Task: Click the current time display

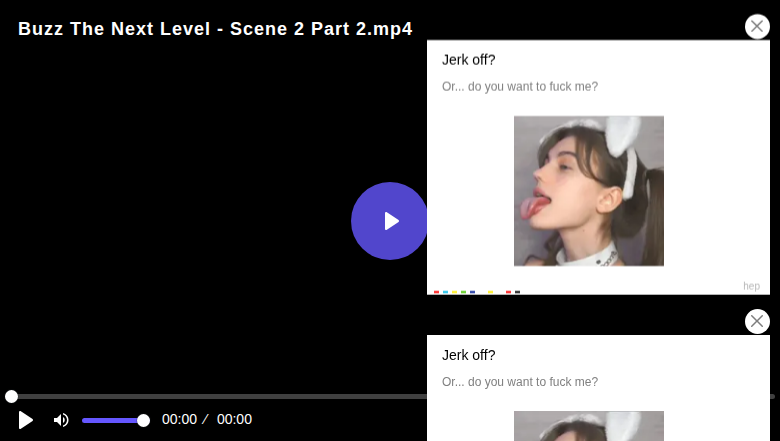Action: 179,420
